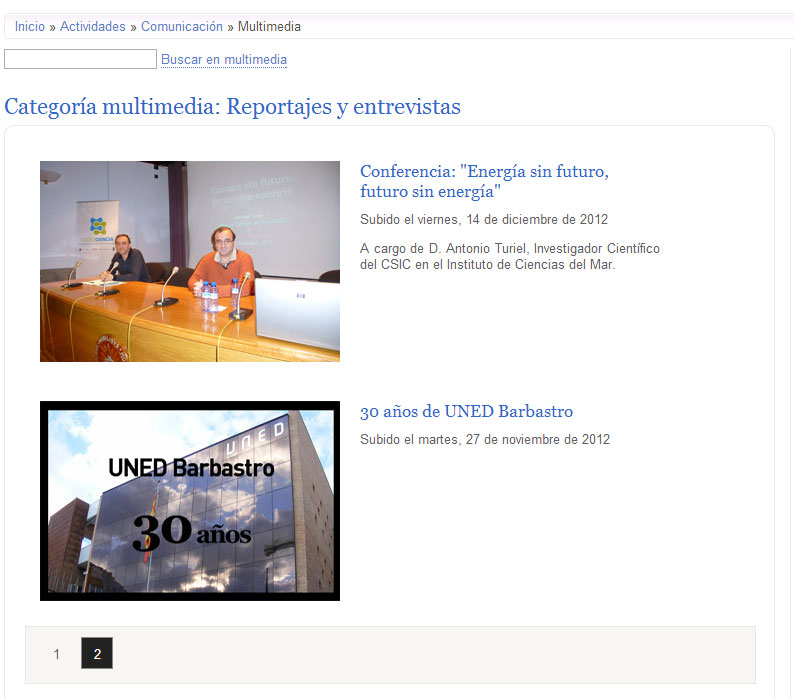The height and width of the screenshot is (699, 794).
Task: Navigate to the Comunicación breadcrumb link
Action: pyautogui.click(x=182, y=26)
